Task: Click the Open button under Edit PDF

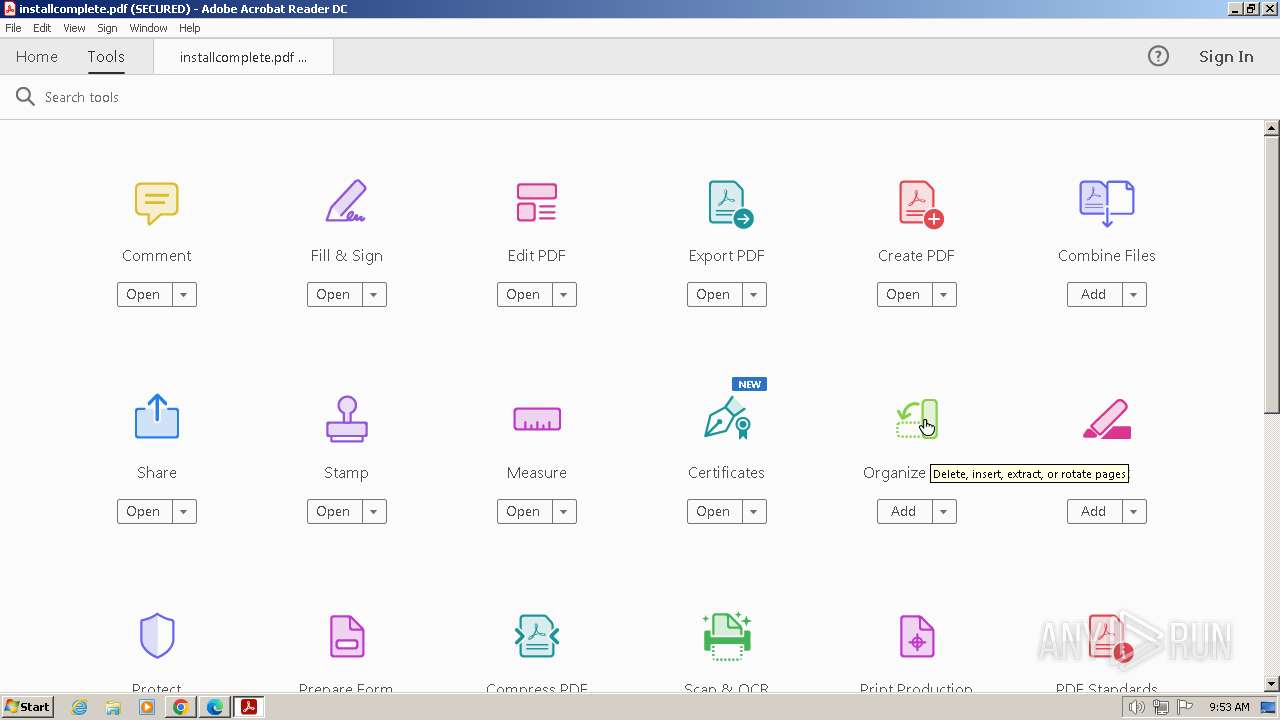Action: pyautogui.click(x=524, y=295)
